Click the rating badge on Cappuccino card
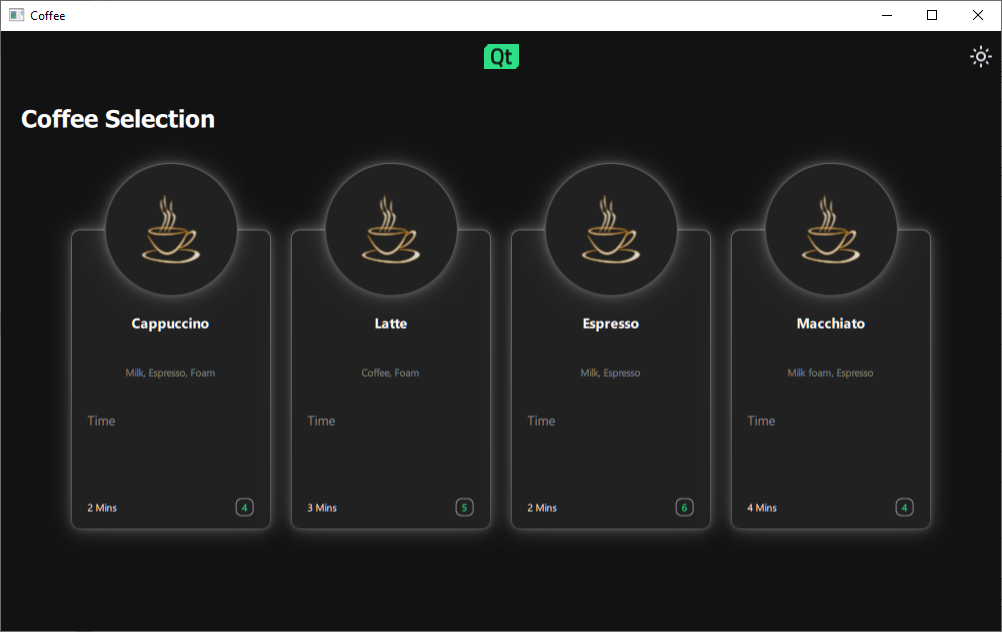 (244, 507)
